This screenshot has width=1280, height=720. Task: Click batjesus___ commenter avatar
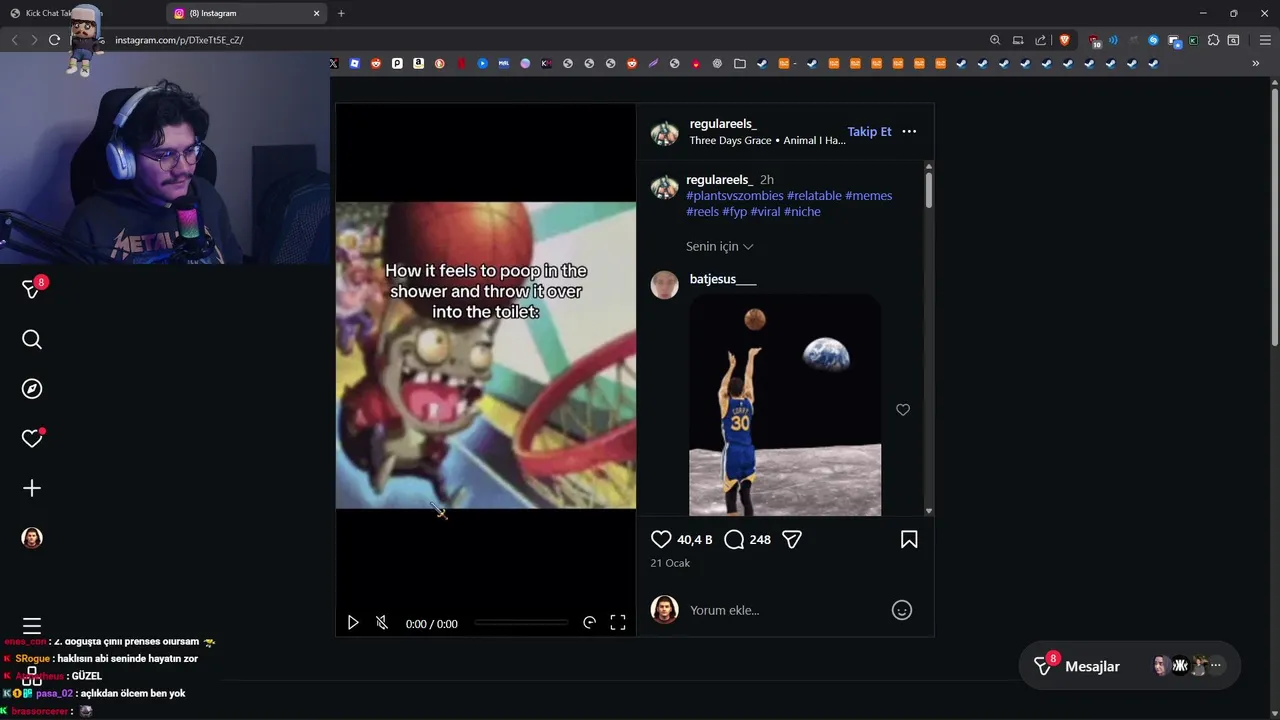point(665,285)
